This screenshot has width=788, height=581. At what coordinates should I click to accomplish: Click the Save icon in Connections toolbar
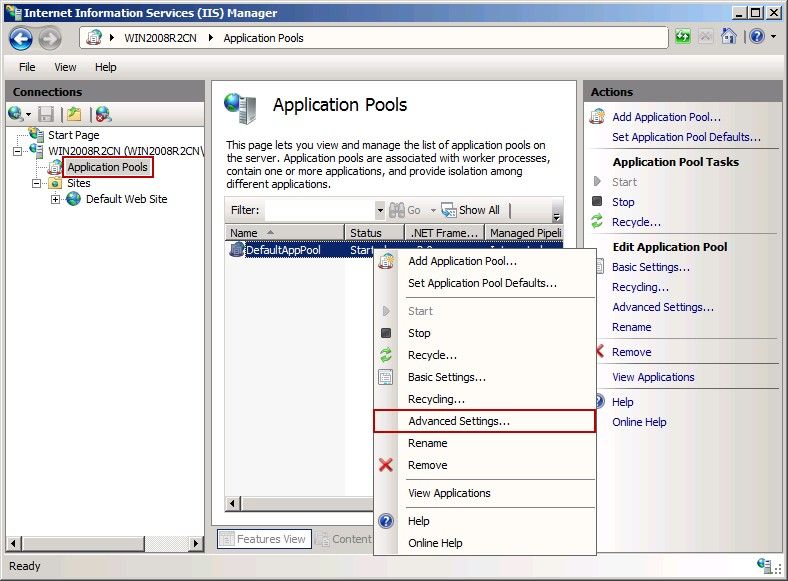pyautogui.click(x=46, y=114)
